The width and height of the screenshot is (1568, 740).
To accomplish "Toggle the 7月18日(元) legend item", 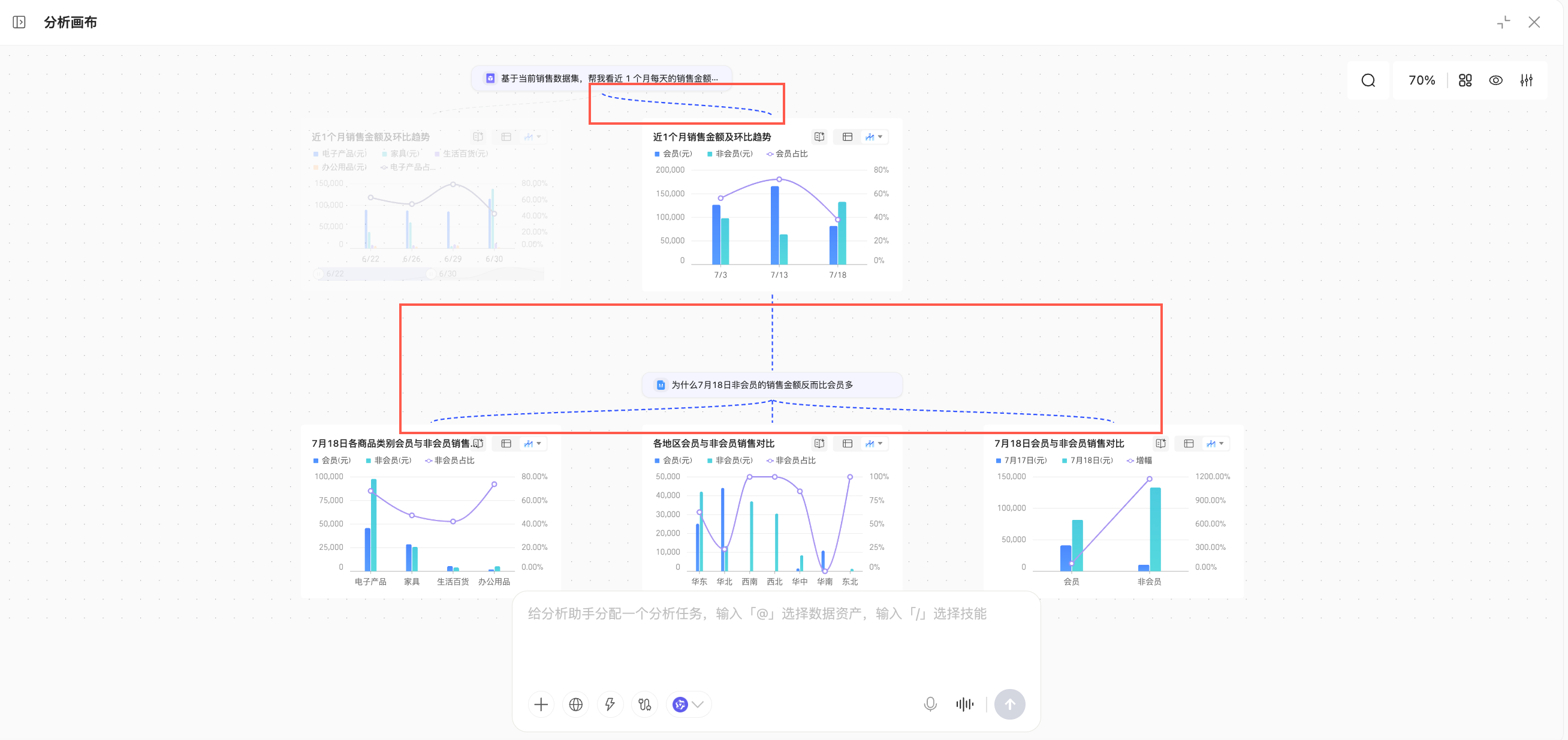I will 1087,461.
